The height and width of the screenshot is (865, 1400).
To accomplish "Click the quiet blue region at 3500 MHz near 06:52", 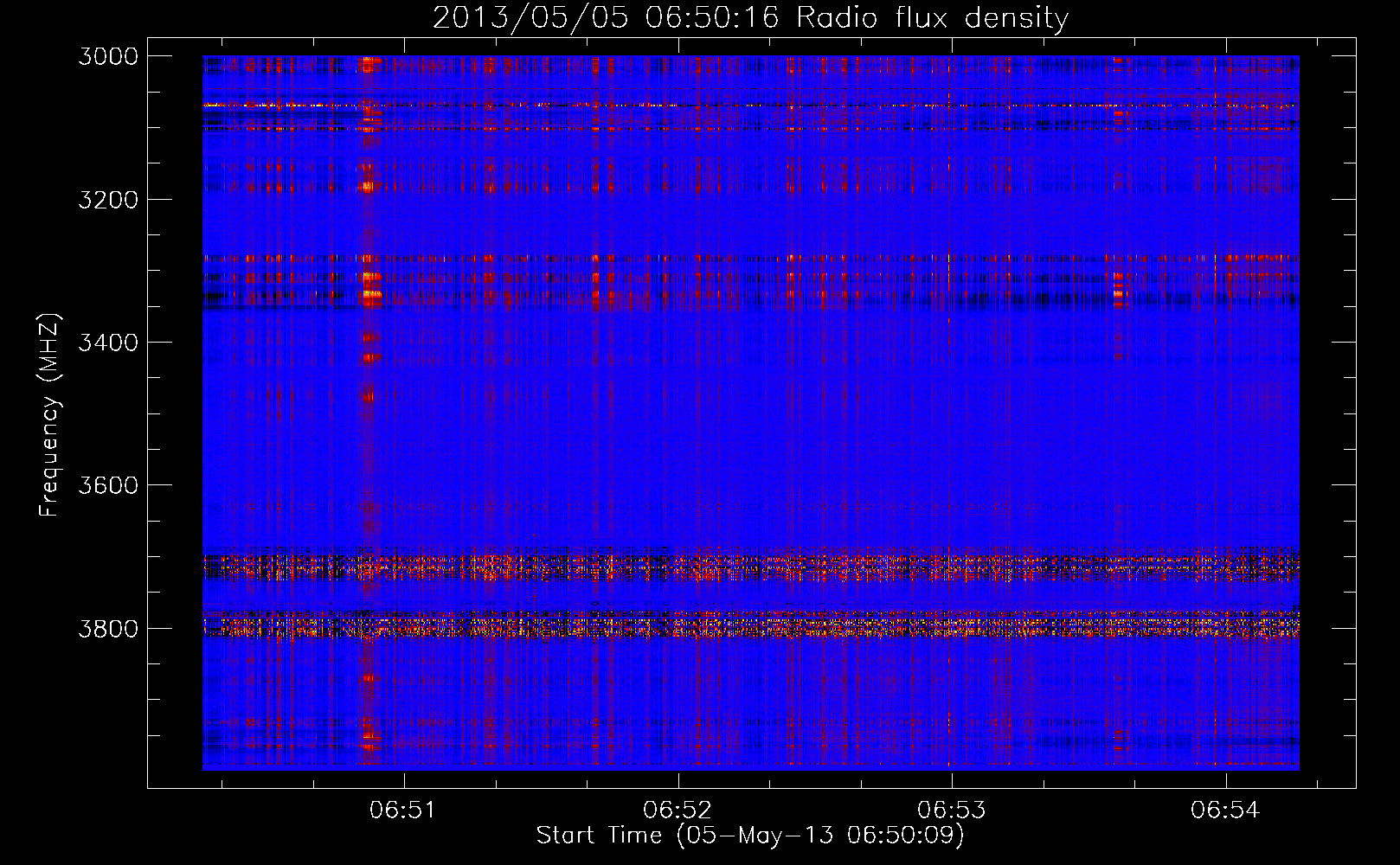I will click(x=679, y=413).
